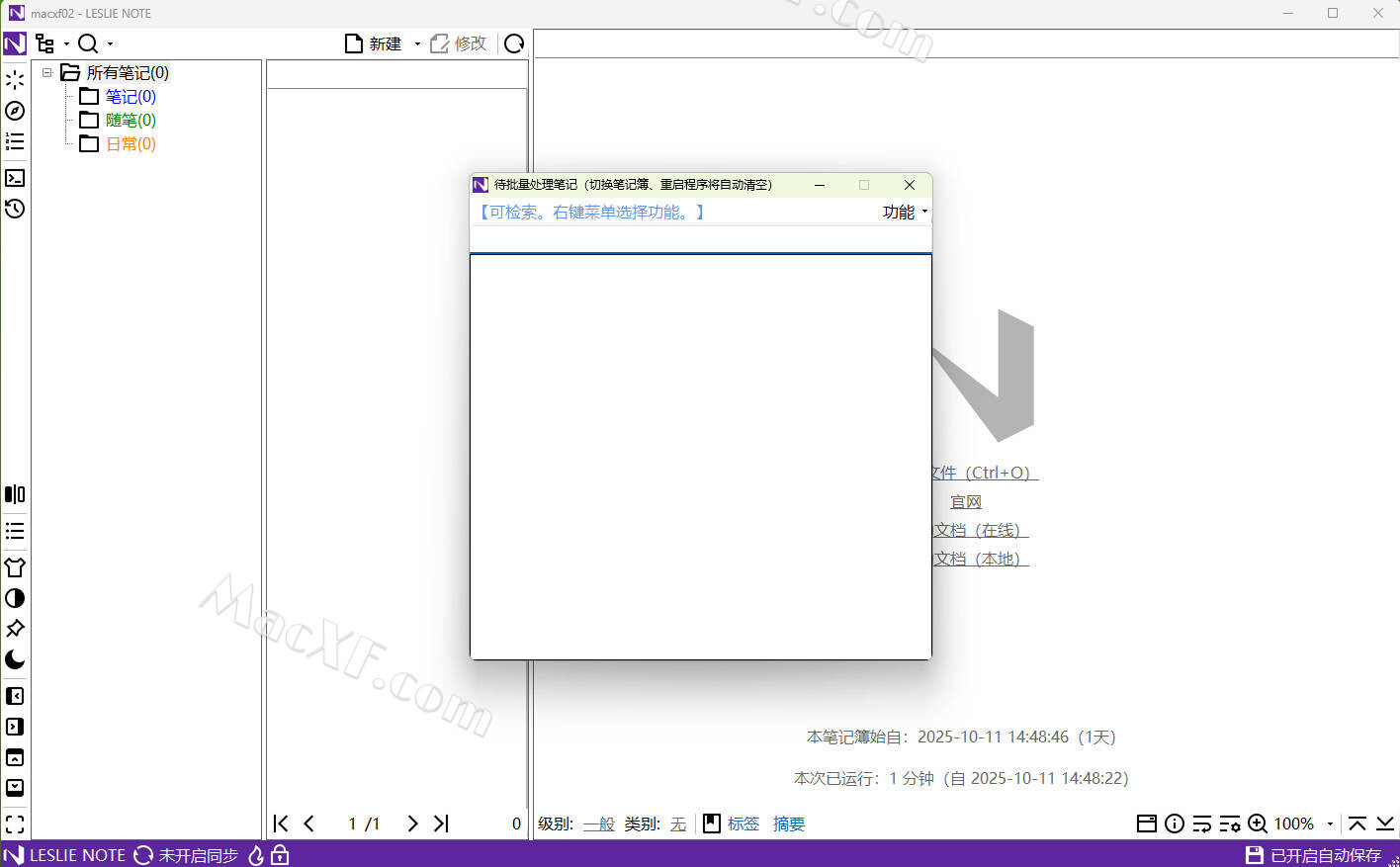This screenshot has width=1400, height=867.
Task: Click the lock icon in status bar
Action: click(280, 855)
